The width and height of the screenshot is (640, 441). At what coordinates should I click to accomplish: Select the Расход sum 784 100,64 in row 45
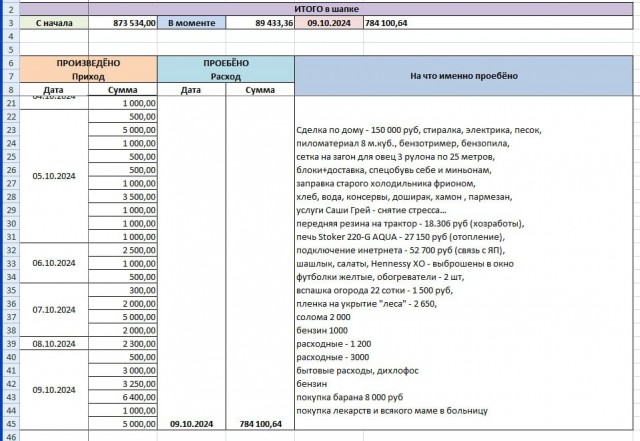click(260, 424)
